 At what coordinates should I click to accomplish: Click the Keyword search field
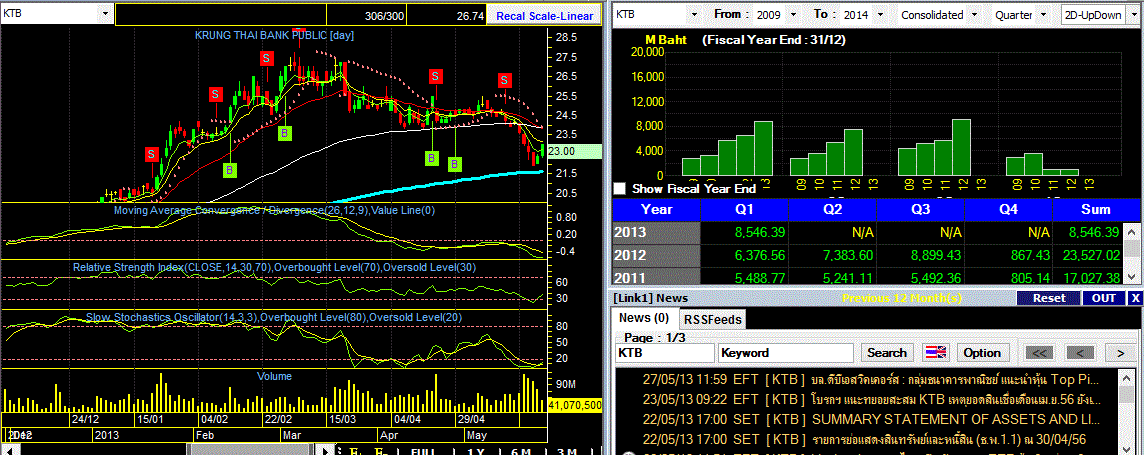click(786, 353)
